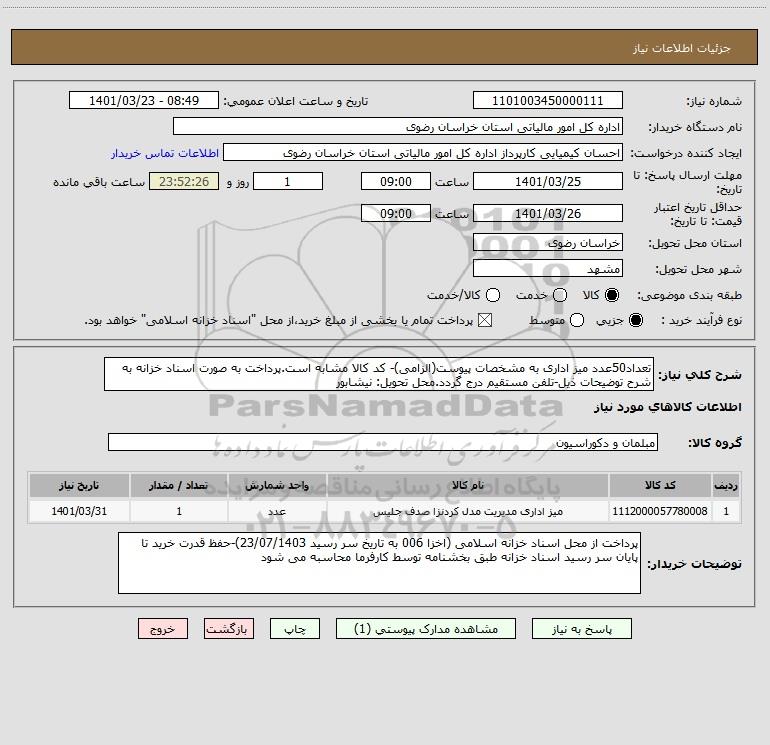Click the پاسخ به نیاز button
This screenshot has width=770, height=745.
[x=581, y=629]
